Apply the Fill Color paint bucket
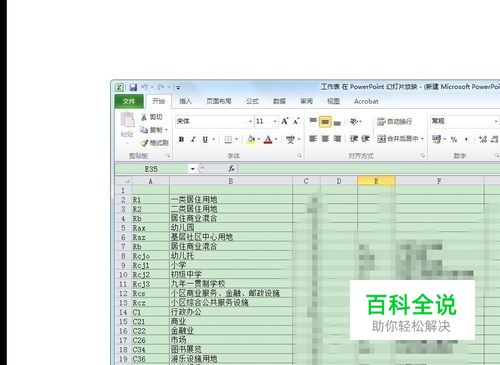The height and width of the screenshot is (365, 500). 251,139
